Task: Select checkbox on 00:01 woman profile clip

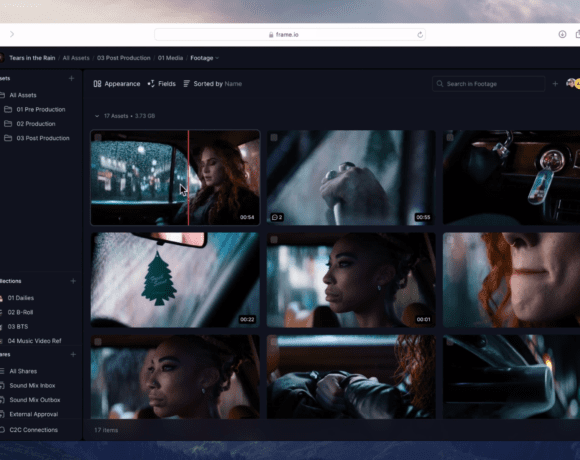Action: coord(274,240)
